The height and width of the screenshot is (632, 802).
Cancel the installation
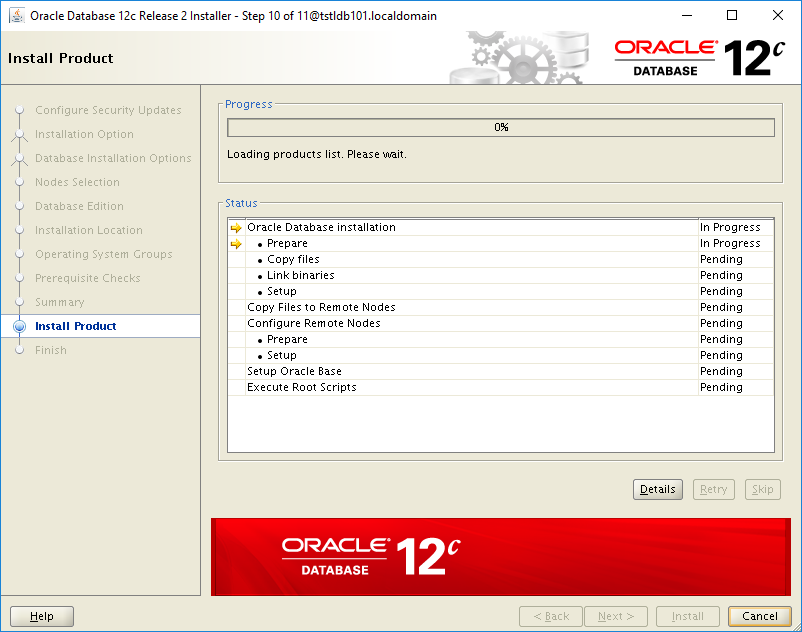click(760, 616)
